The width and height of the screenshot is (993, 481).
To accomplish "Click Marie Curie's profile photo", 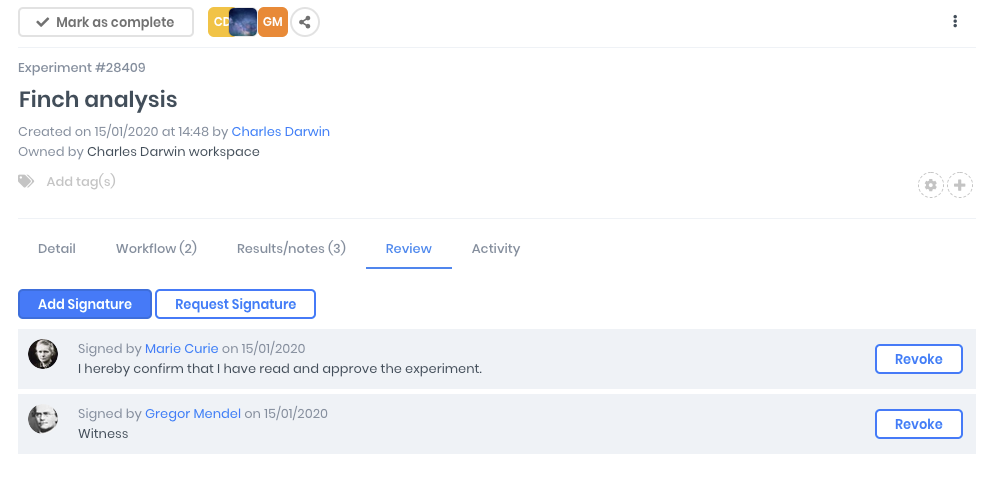I will point(43,354).
